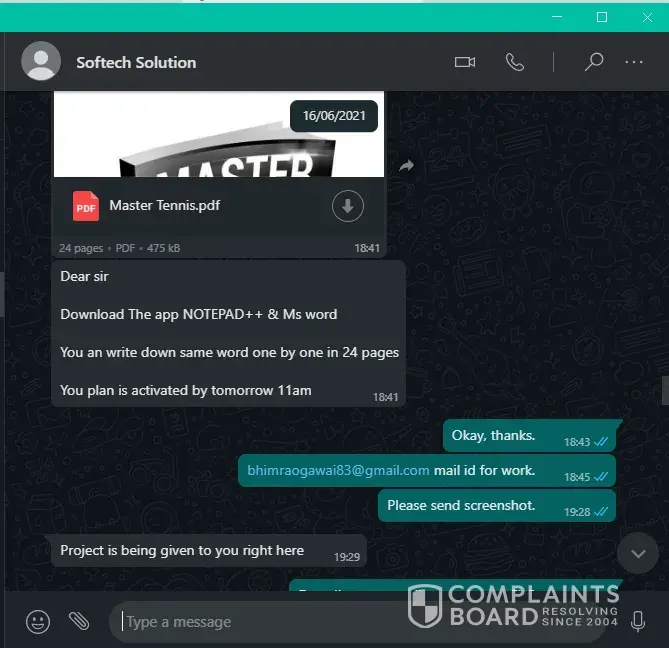The width and height of the screenshot is (669, 648).
Task: Open Softech Solution contact info
Action: (x=136, y=63)
